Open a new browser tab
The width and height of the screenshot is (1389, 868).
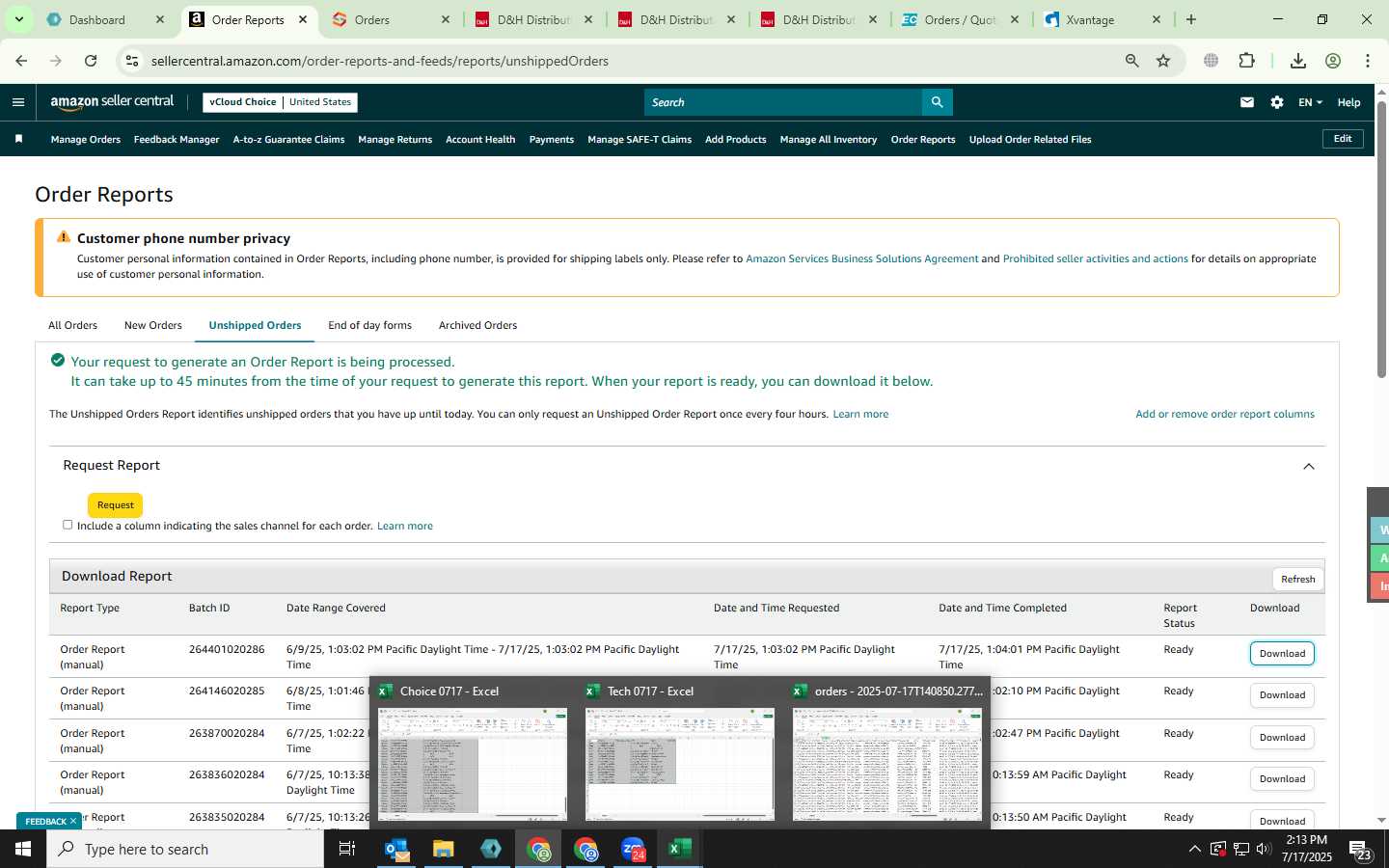(x=1191, y=19)
